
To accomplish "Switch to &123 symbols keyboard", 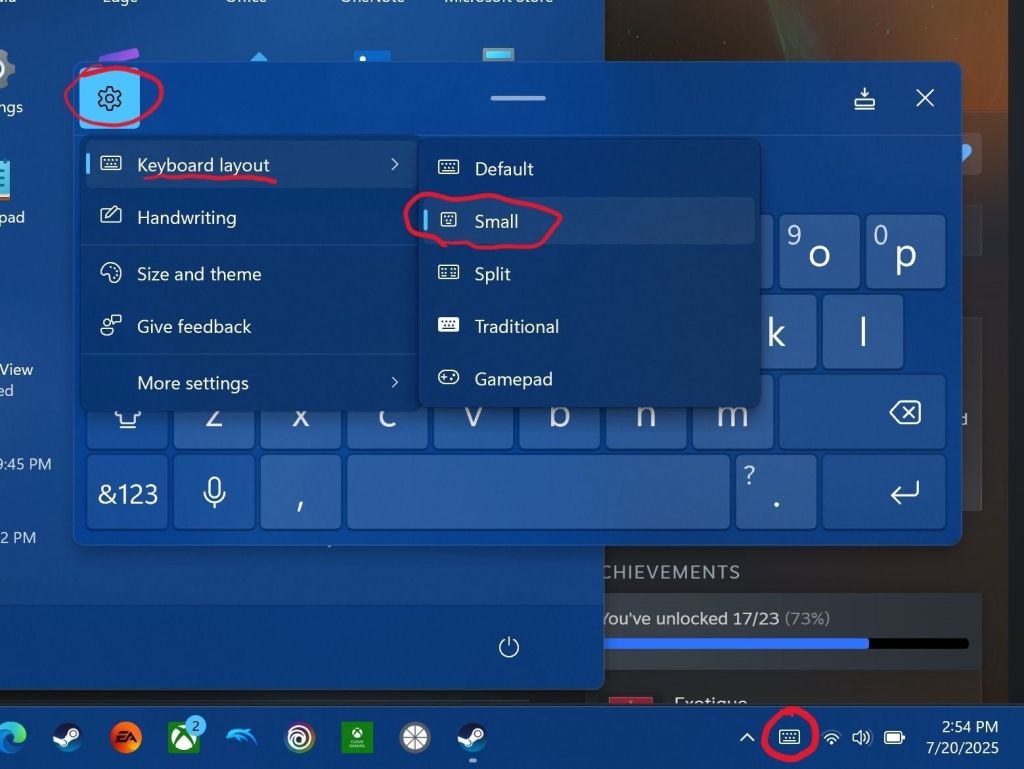I will coord(128,493).
